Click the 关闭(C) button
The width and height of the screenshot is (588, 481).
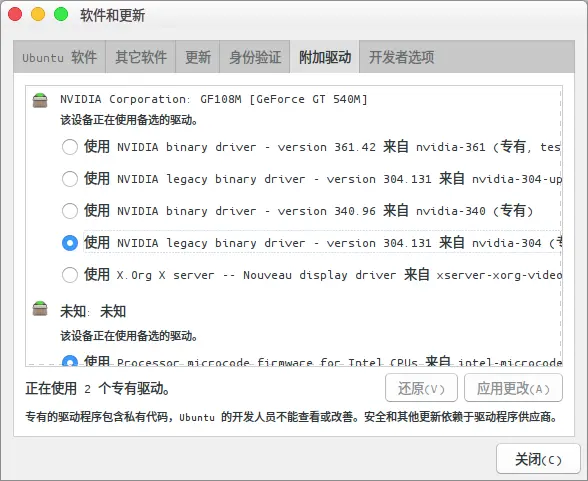pos(538,459)
